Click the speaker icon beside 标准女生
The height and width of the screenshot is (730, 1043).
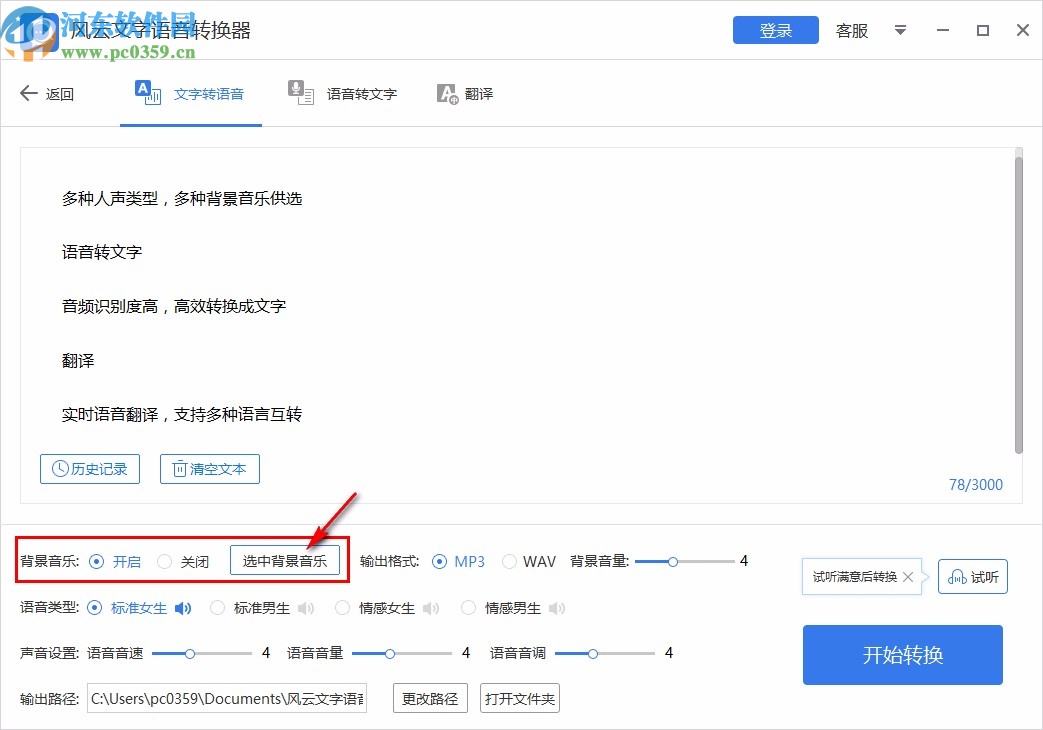(x=183, y=607)
